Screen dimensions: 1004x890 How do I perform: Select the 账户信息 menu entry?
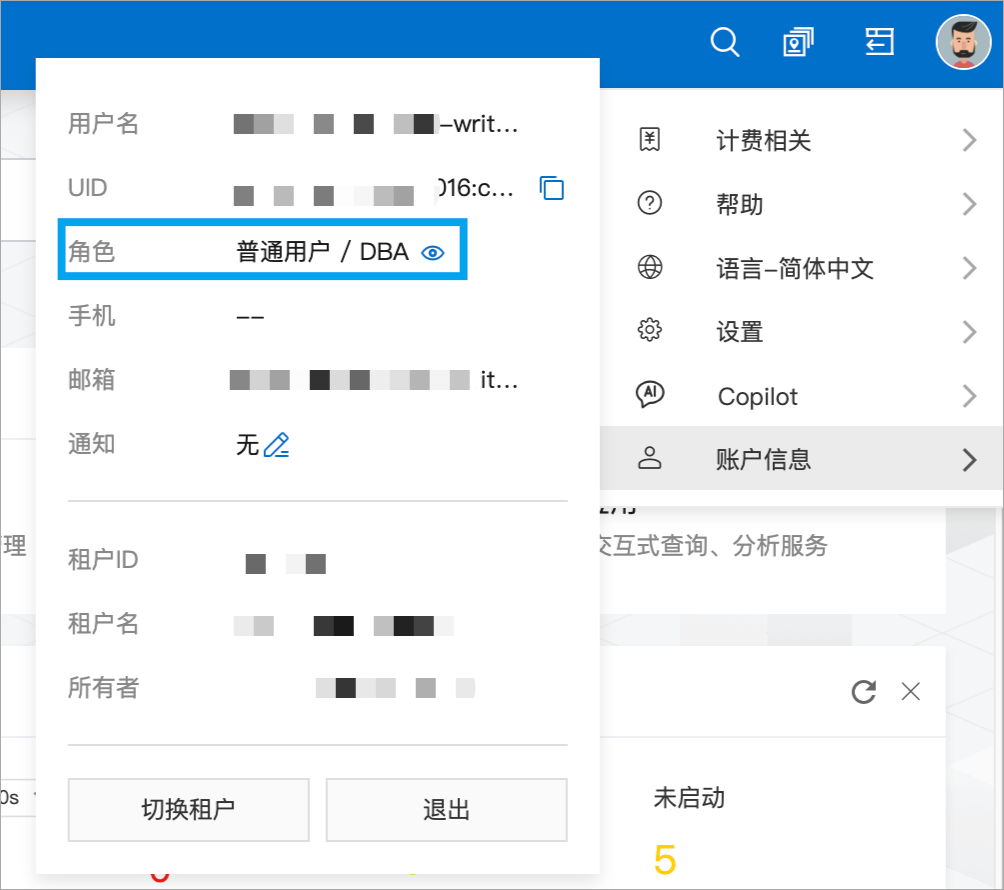[x=802, y=458]
